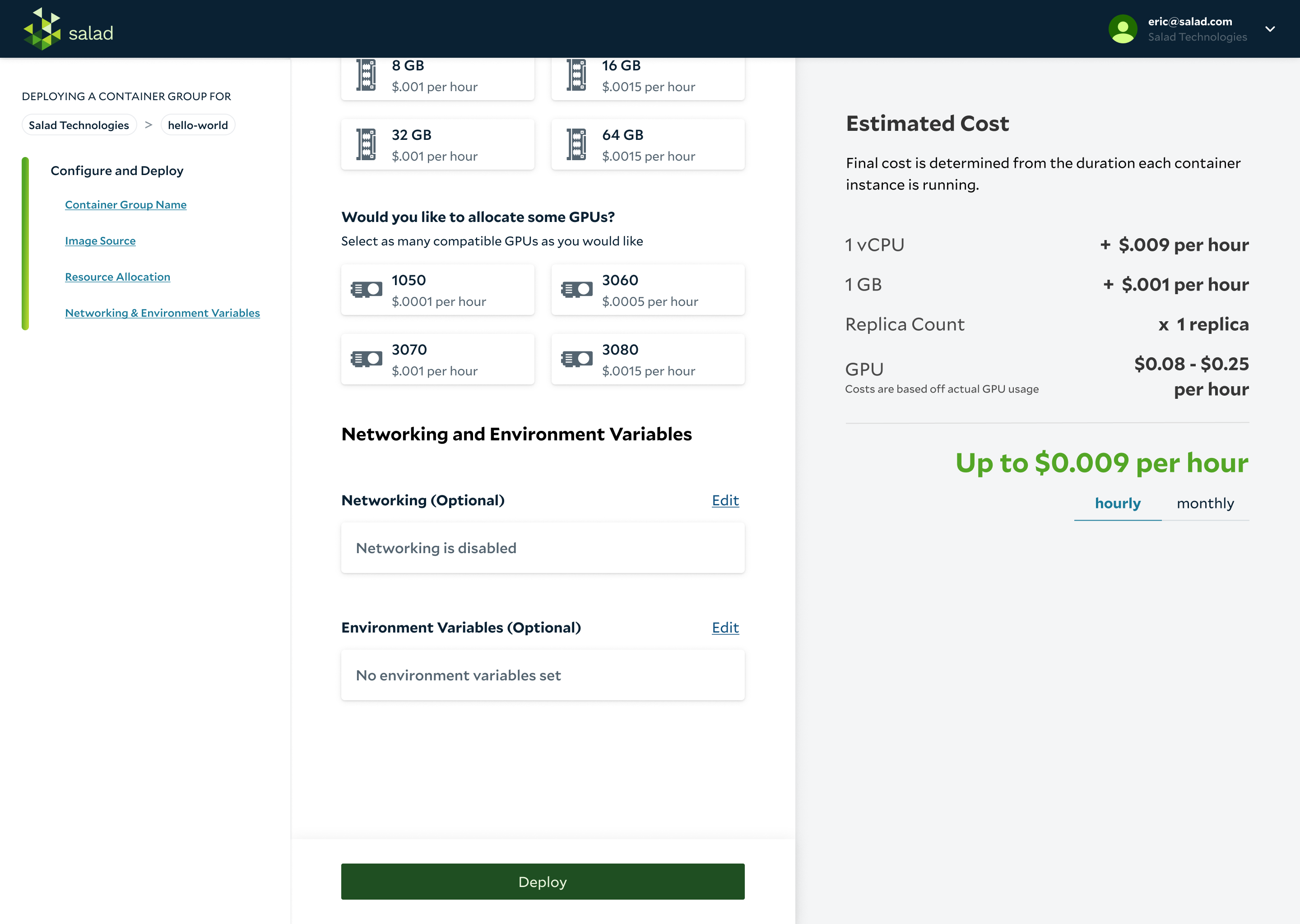Expand the account dropdown chevron
This screenshot has height=924, width=1300.
1270,29
